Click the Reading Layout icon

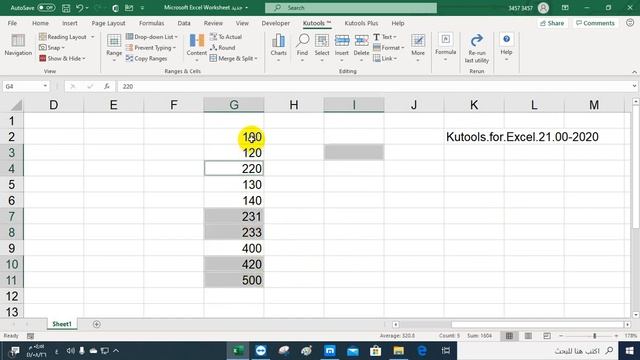tap(42, 37)
